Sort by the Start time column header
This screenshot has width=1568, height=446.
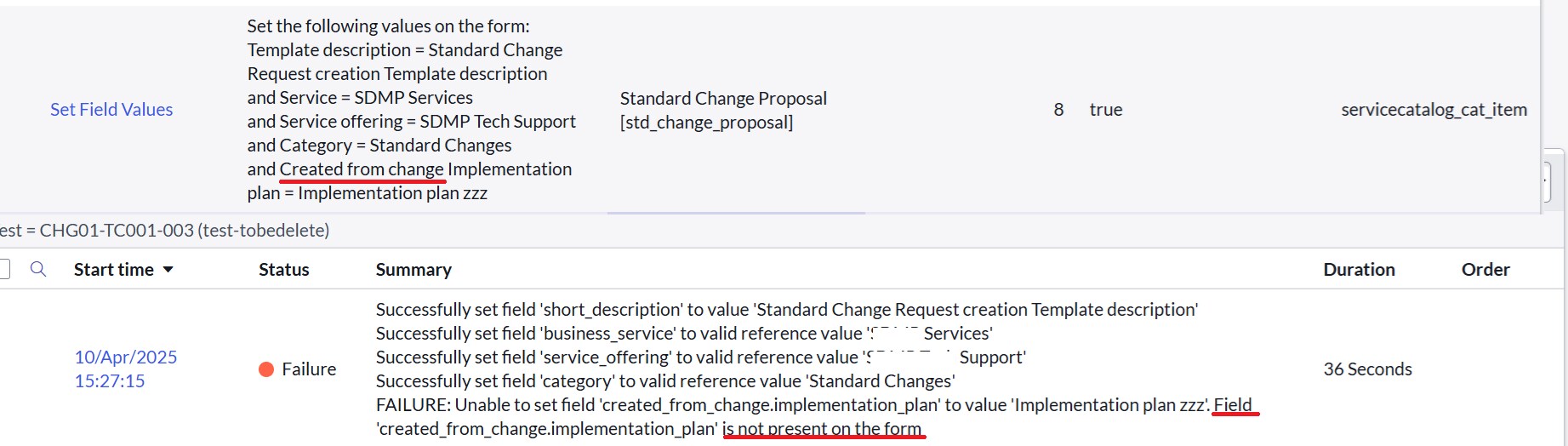tap(114, 269)
